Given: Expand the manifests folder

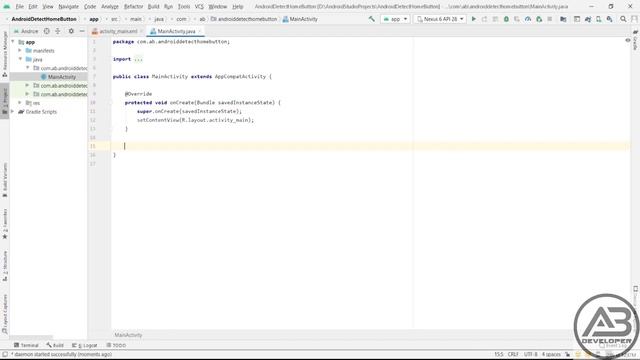Looking at the screenshot, I should (x=20, y=51).
